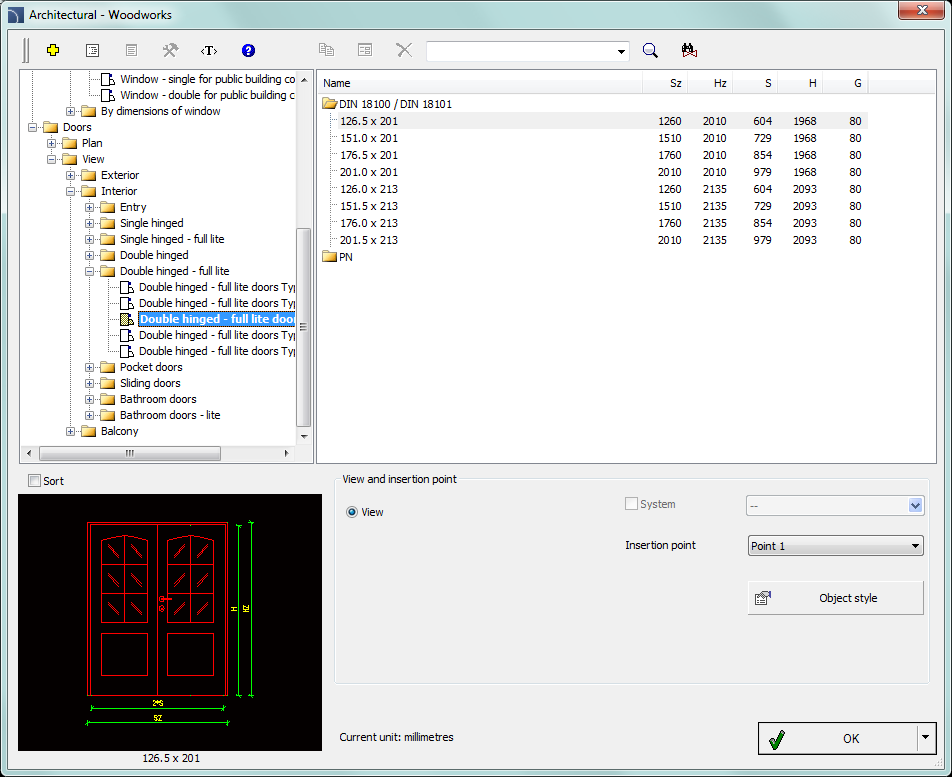This screenshot has width=952, height=777.
Task: Click the Doors folder icon
Action: click(50, 127)
